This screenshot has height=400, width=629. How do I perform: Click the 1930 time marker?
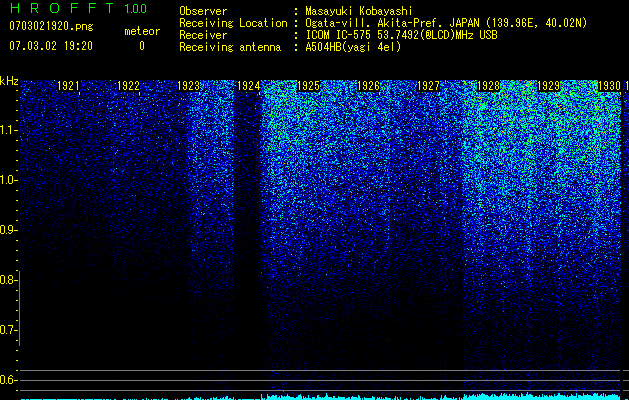tap(609, 86)
